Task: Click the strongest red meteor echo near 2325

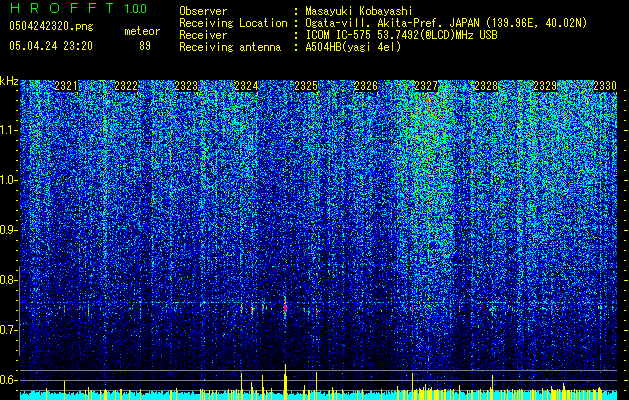Action: tap(285, 308)
